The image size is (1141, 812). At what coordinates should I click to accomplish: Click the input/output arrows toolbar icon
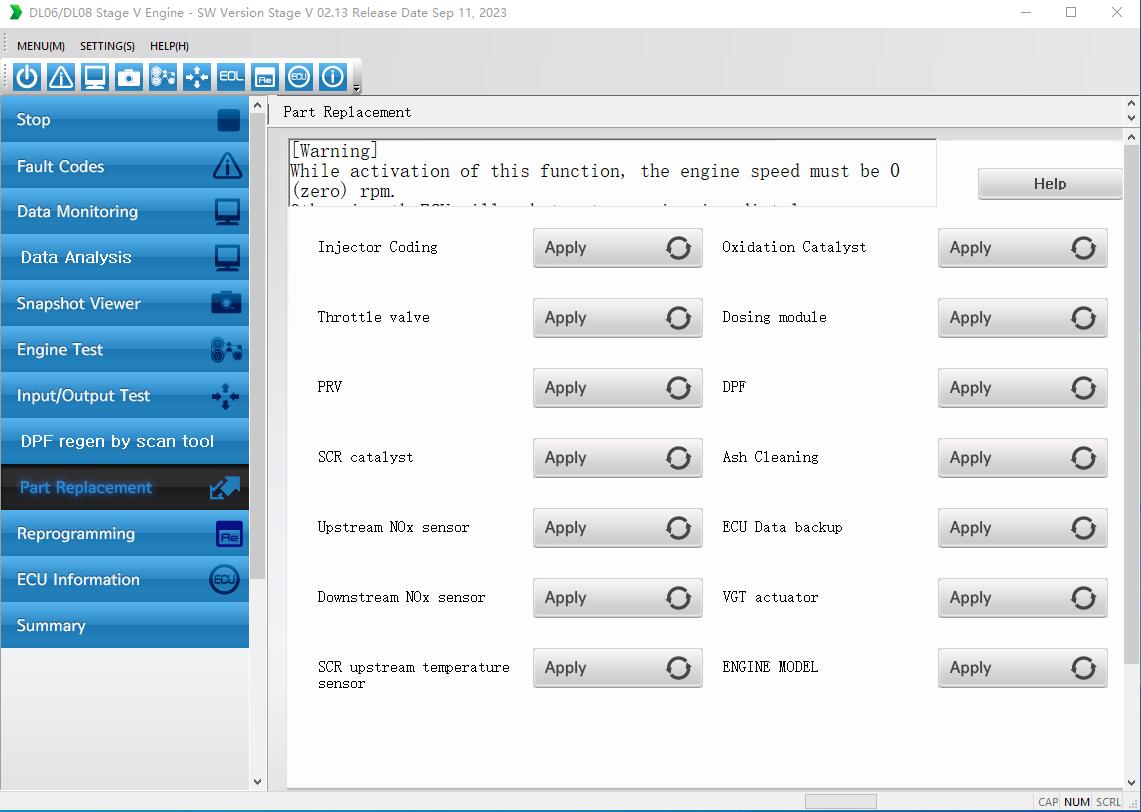[197, 76]
